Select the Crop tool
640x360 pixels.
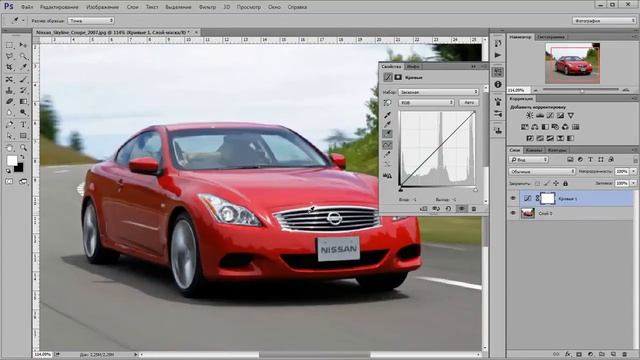point(9,67)
